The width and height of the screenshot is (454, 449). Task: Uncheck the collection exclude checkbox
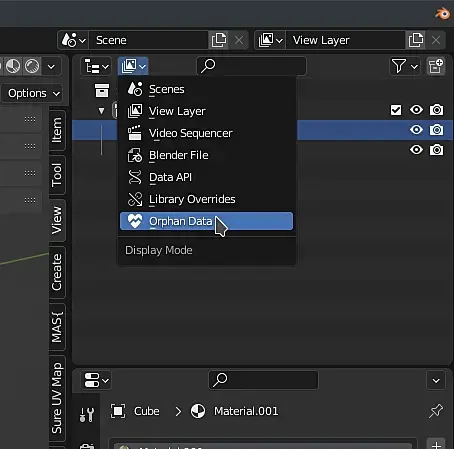(x=396, y=110)
